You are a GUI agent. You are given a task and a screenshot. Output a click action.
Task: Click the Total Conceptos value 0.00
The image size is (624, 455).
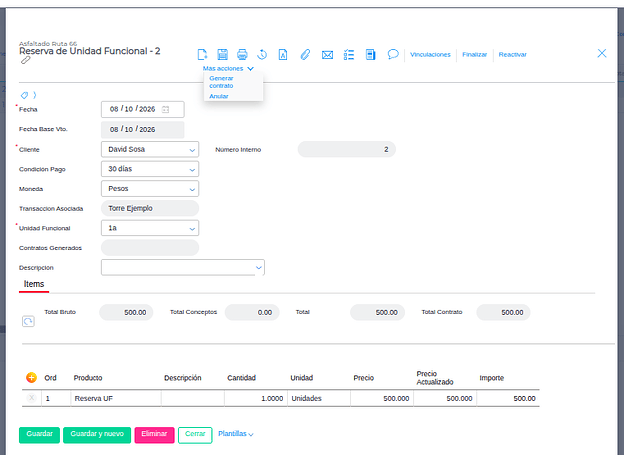pos(252,312)
